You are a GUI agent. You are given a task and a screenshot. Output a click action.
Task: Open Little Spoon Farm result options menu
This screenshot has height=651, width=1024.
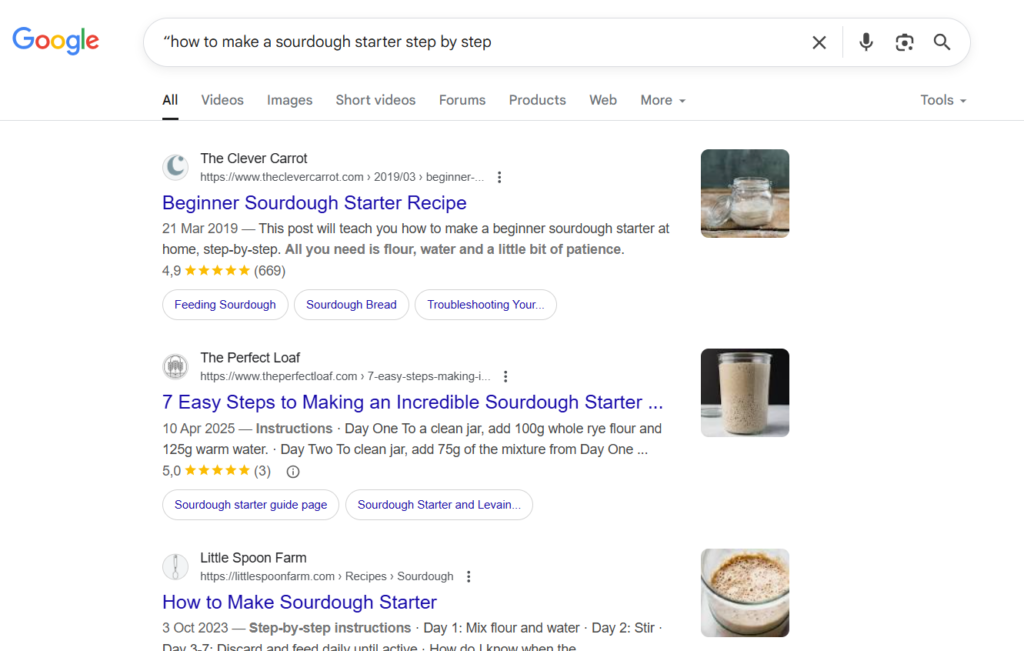pos(468,577)
